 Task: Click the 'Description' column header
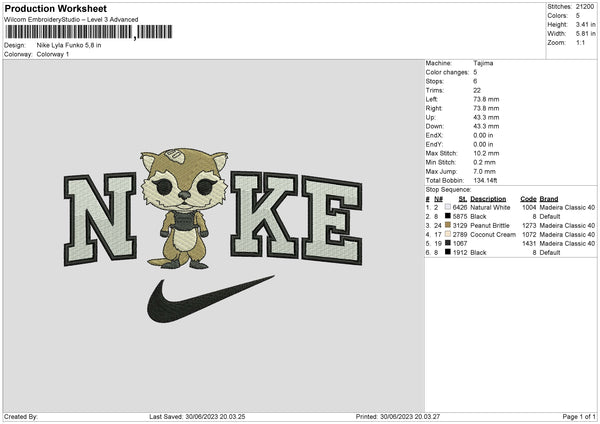click(488, 199)
